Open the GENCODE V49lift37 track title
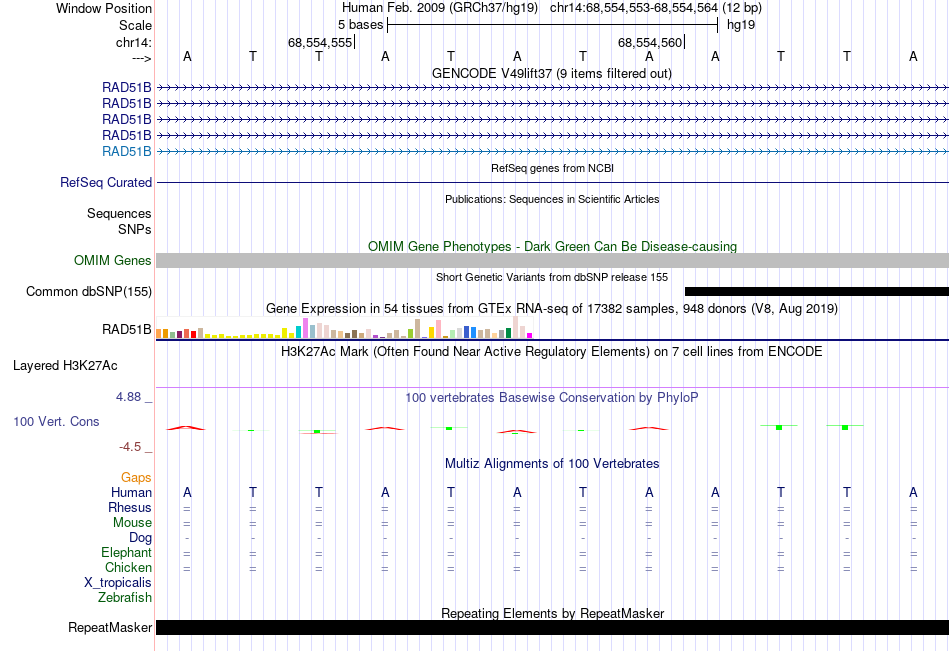Screen dimensions: 950x651 coord(552,73)
